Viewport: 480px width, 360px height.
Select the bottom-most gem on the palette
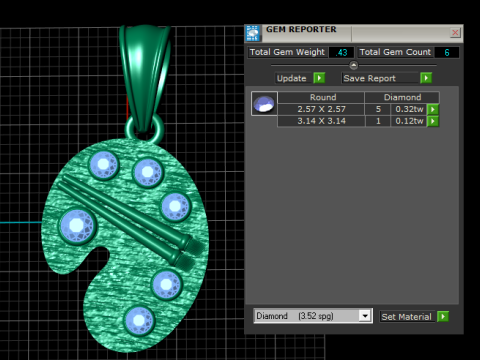tap(139, 320)
